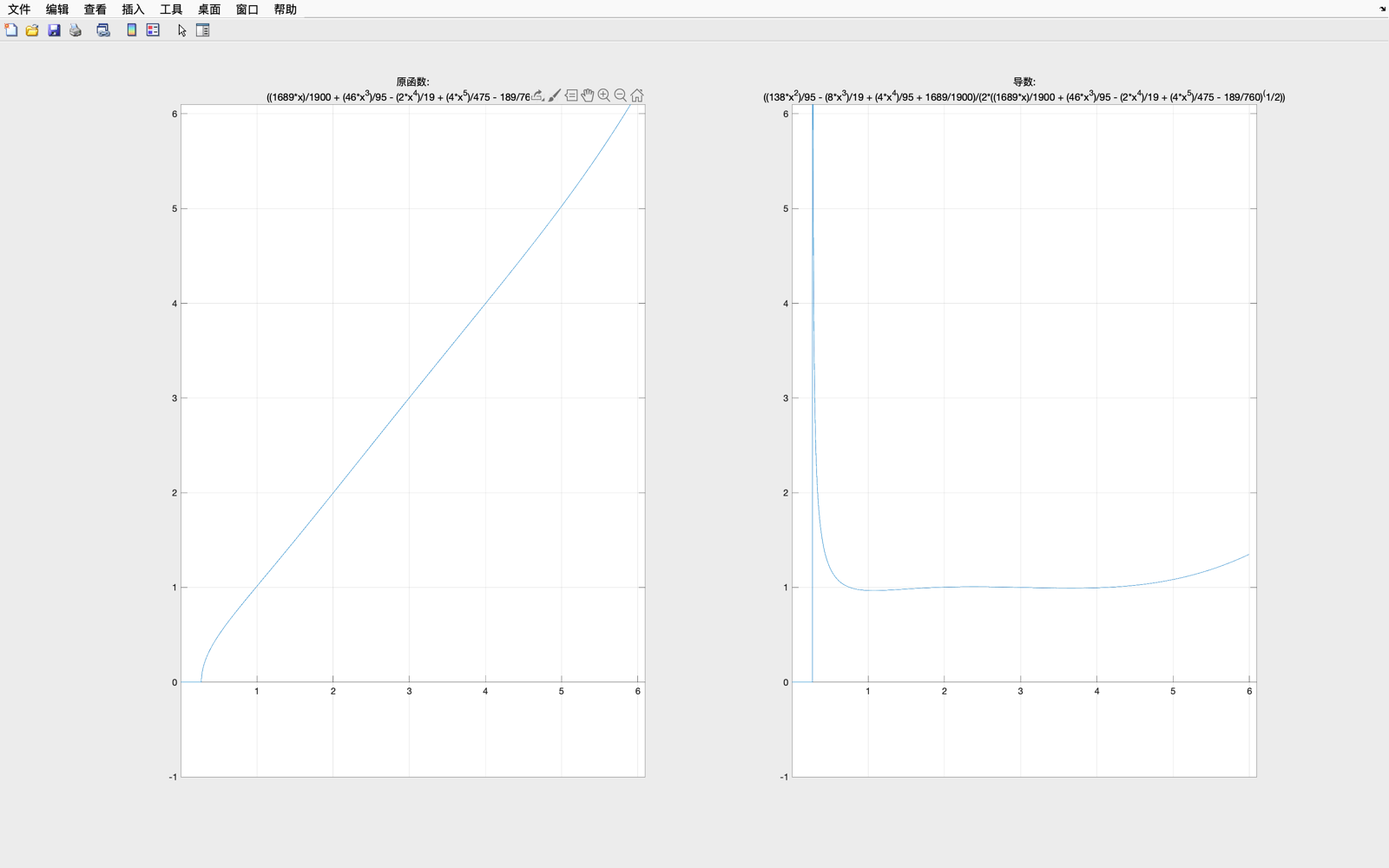Open the 查看 menu
The width and height of the screenshot is (1389, 868).
tap(95, 10)
